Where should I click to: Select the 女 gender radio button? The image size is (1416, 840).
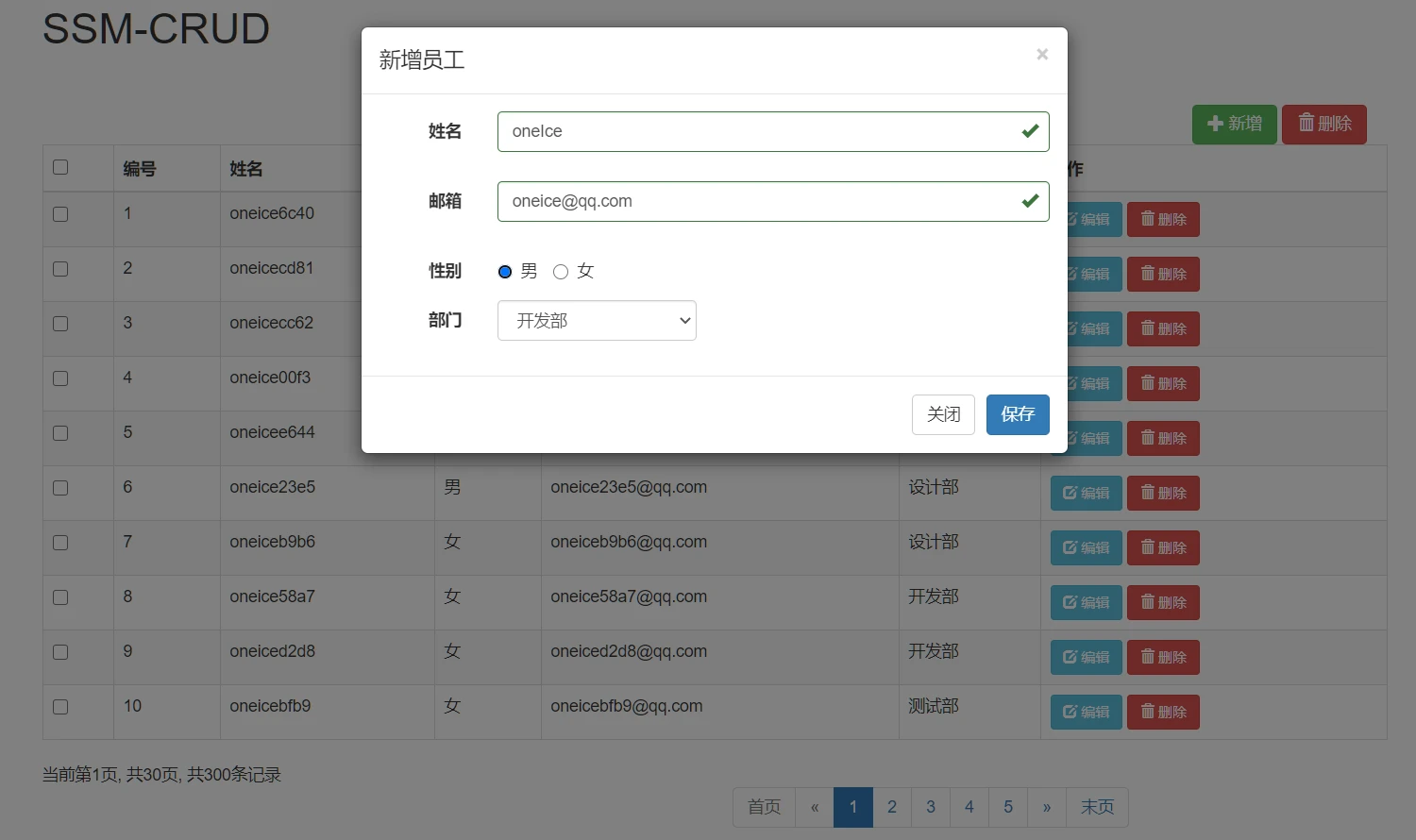click(561, 271)
